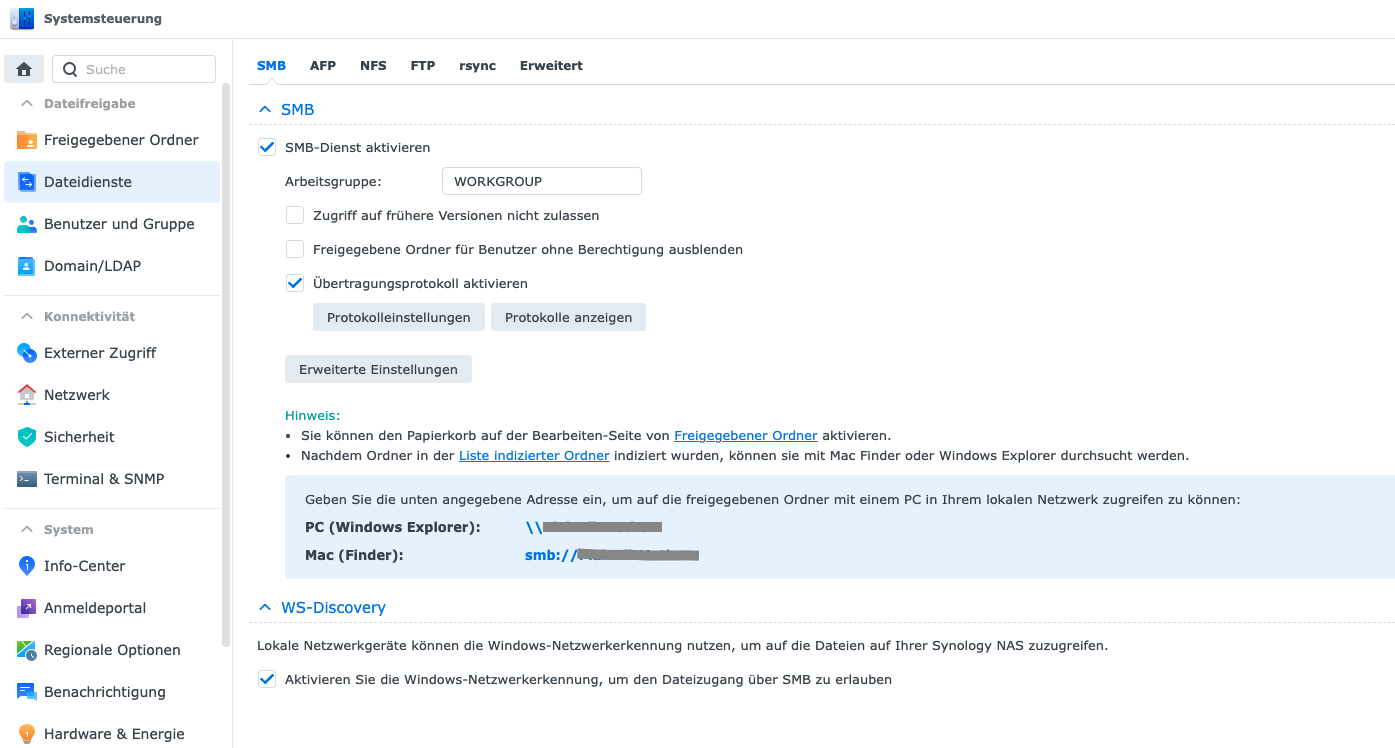The width and height of the screenshot is (1395, 748).
Task: Collapse the WS-Discovery section
Action: coord(265,607)
